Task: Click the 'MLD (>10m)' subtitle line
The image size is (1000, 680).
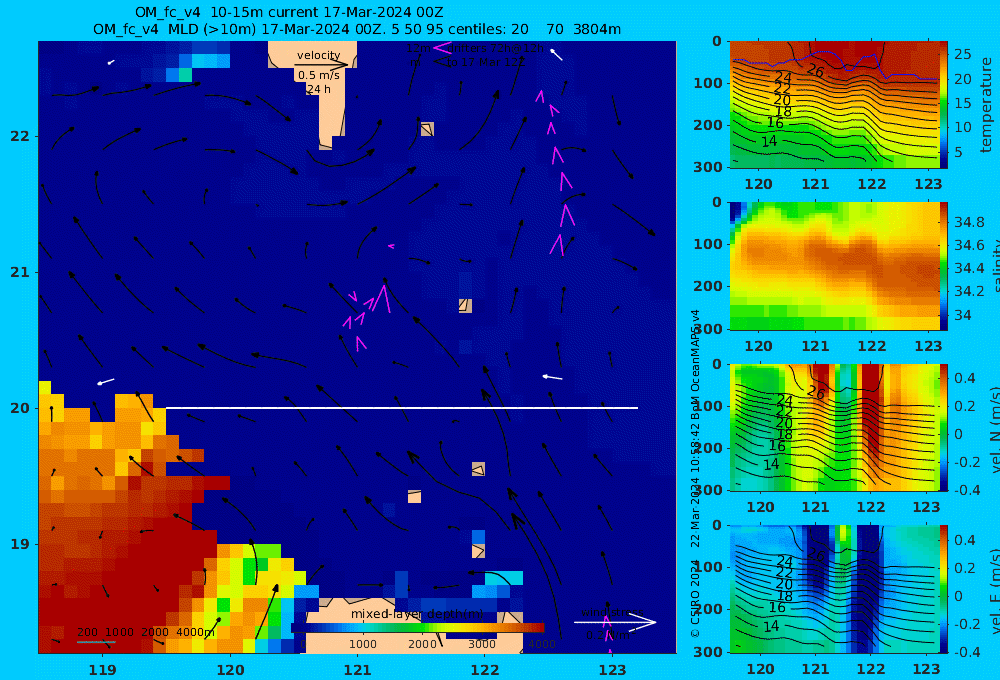Action: [x=357, y=29]
